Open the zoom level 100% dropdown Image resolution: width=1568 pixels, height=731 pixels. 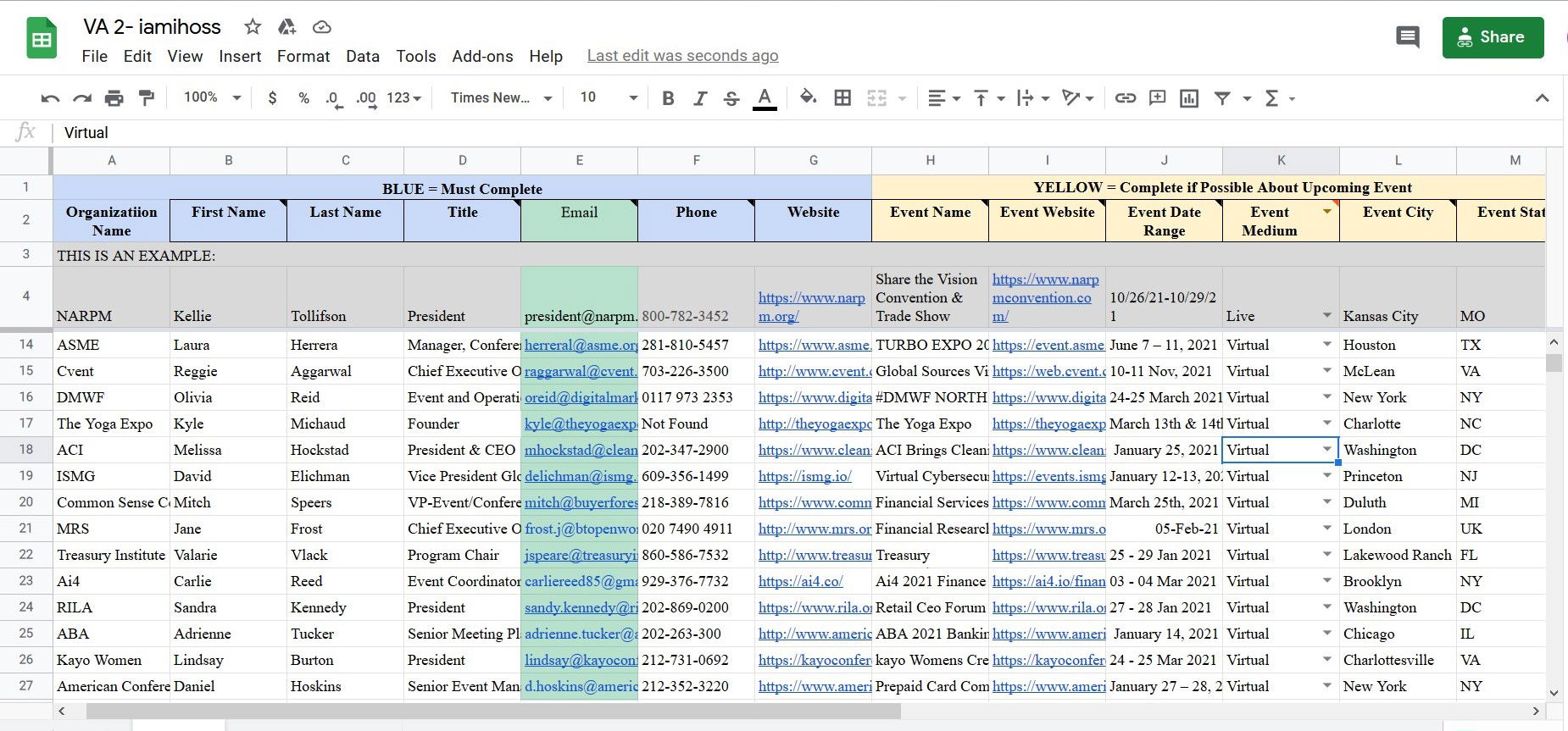[x=212, y=98]
